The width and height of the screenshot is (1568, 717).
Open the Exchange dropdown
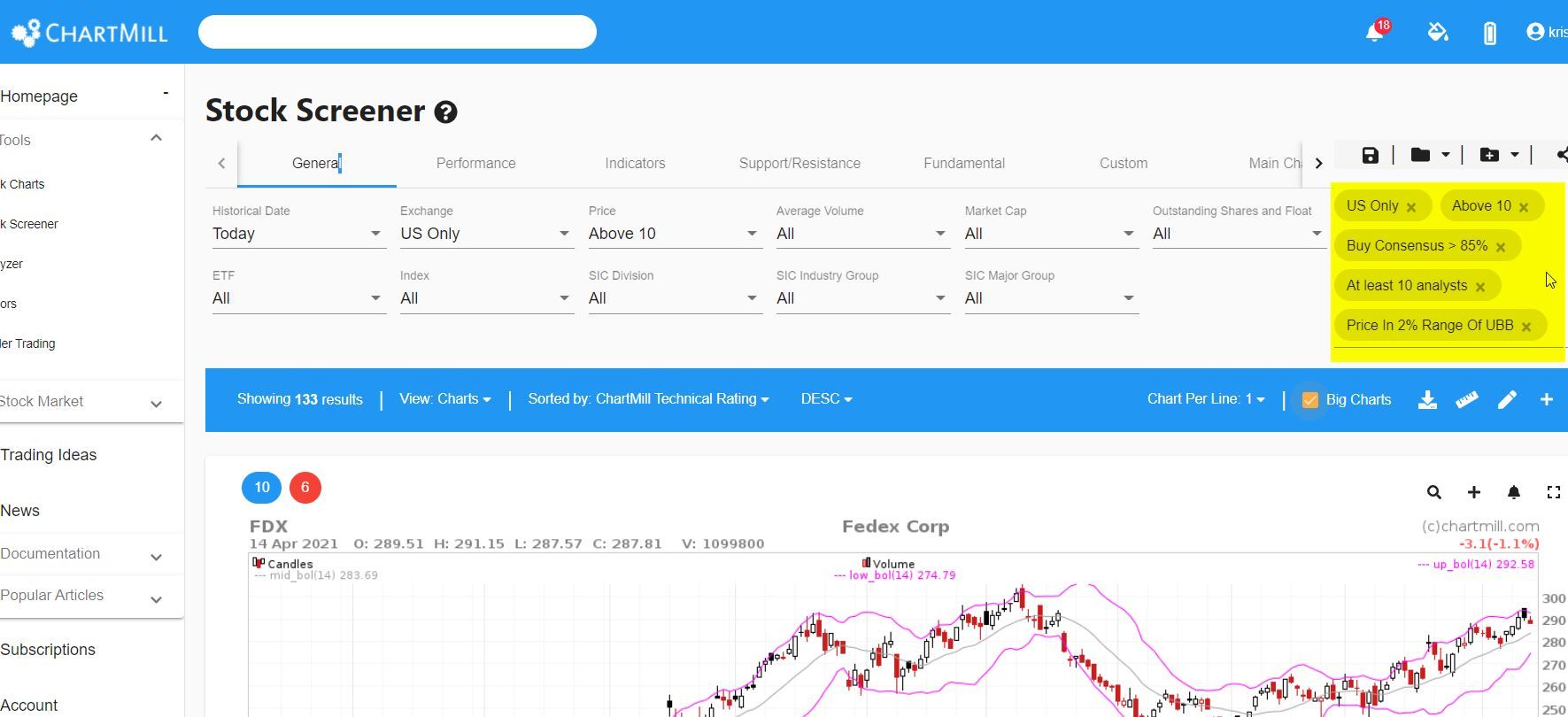coord(485,234)
